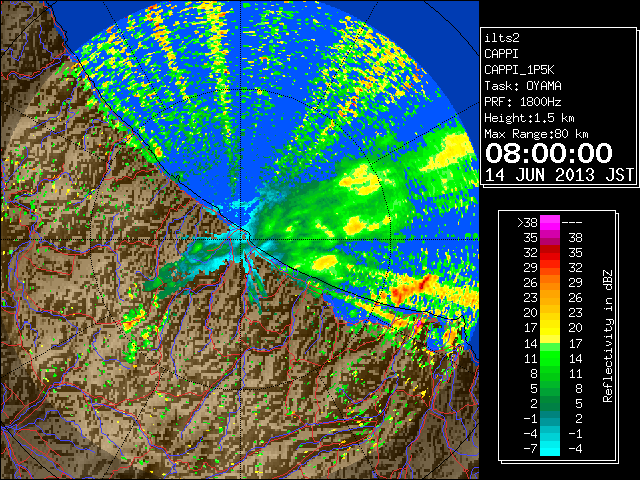The height and width of the screenshot is (480, 640).
Task: Click the 'CAPPI_1P5K' text
Action: tap(519, 70)
